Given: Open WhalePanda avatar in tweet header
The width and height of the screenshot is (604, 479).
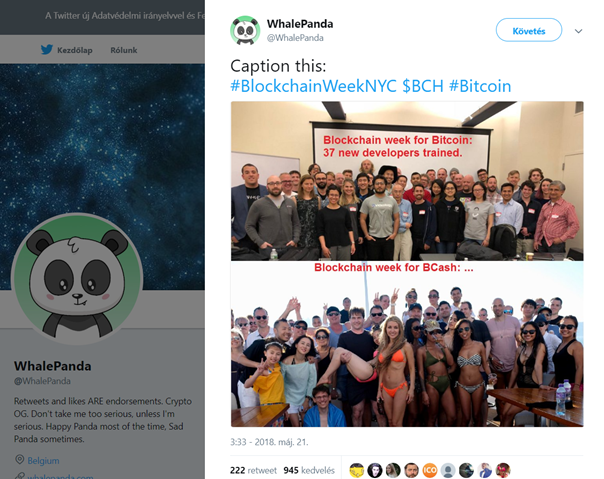Looking at the screenshot, I should click(x=245, y=30).
